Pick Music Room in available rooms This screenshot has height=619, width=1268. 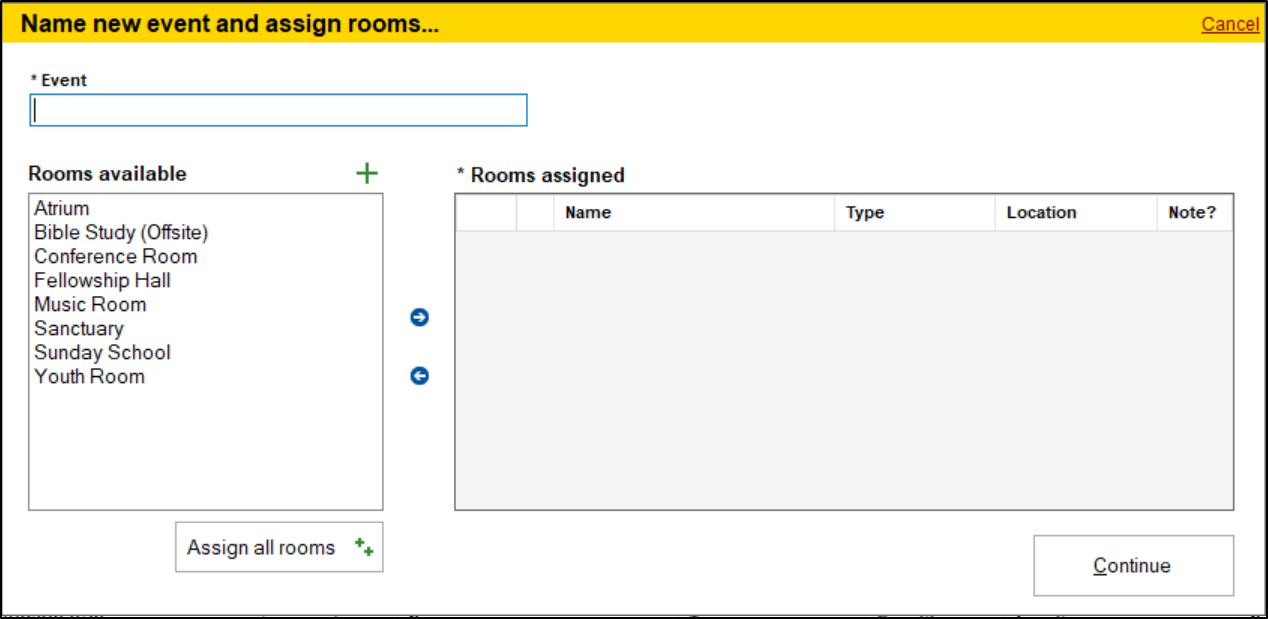(90, 304)
